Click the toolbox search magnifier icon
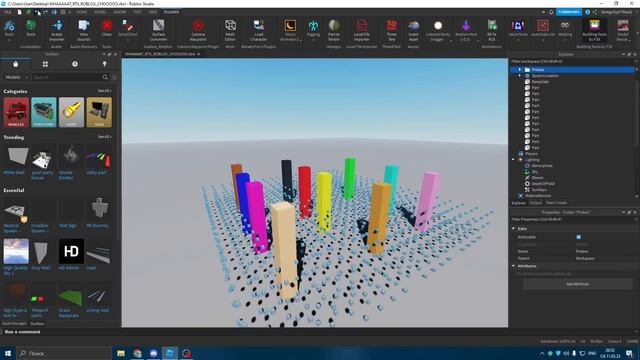 pos(105,77)
